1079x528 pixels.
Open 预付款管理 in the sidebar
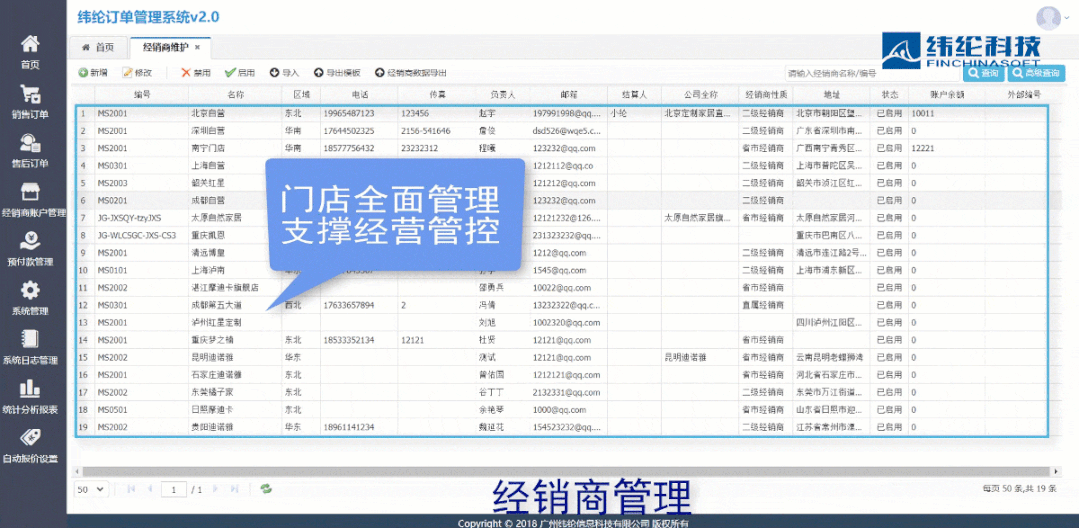click(x=30, y=249)
